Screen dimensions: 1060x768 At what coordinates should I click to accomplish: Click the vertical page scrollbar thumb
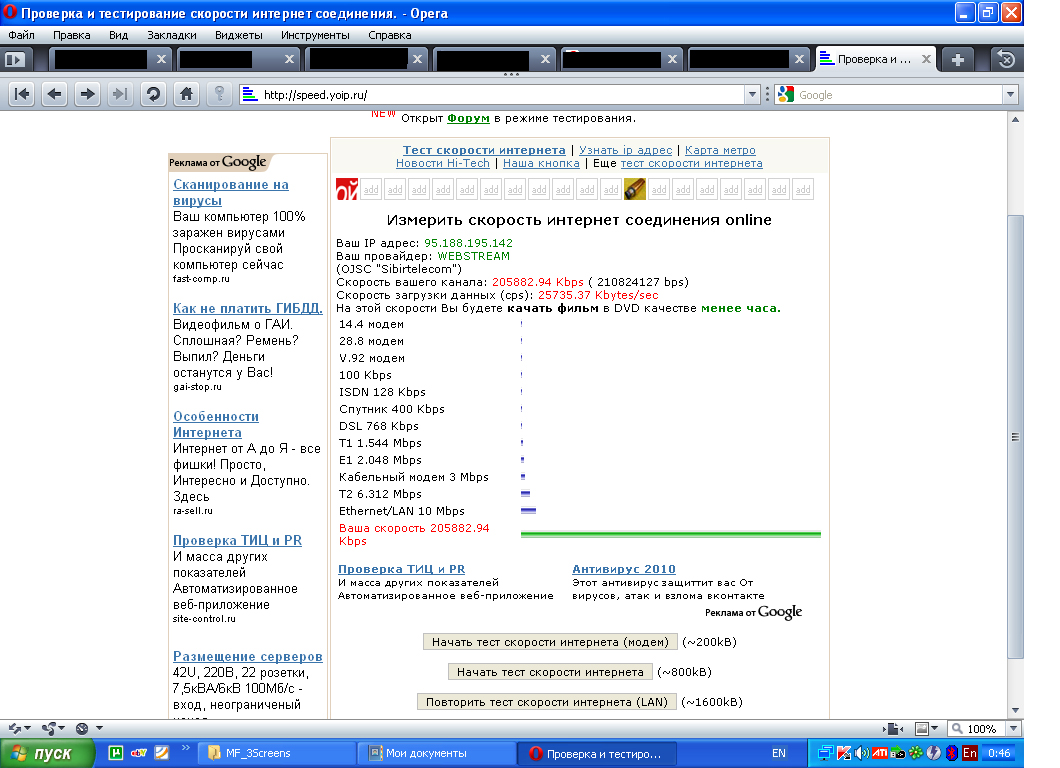point(1014,435)
